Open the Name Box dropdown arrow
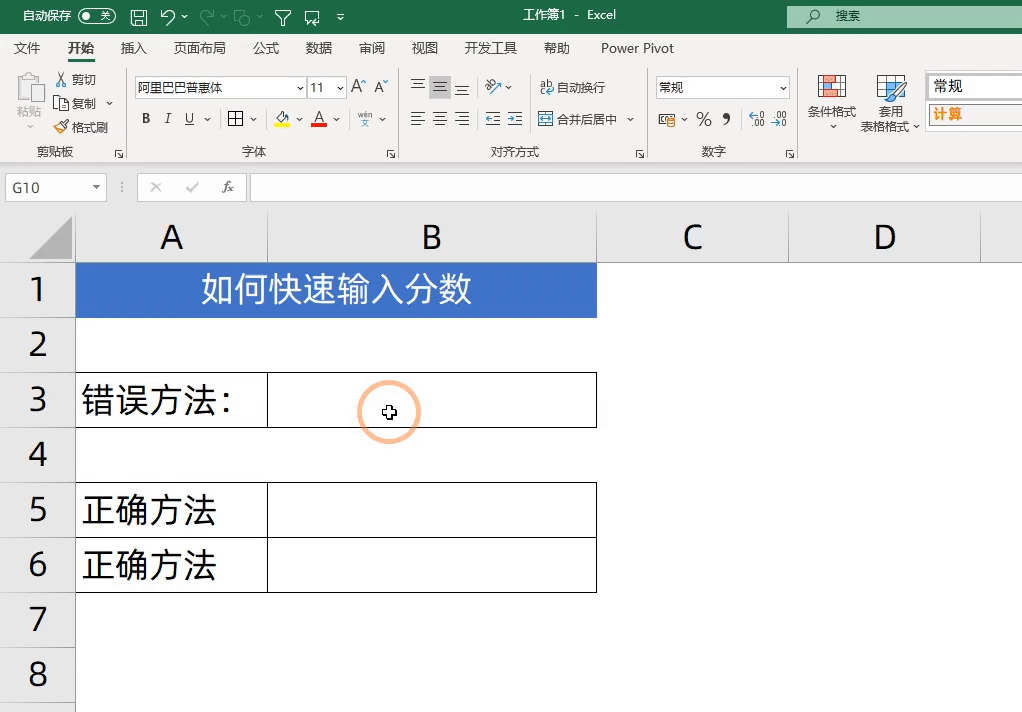 (x=97, y=187)
